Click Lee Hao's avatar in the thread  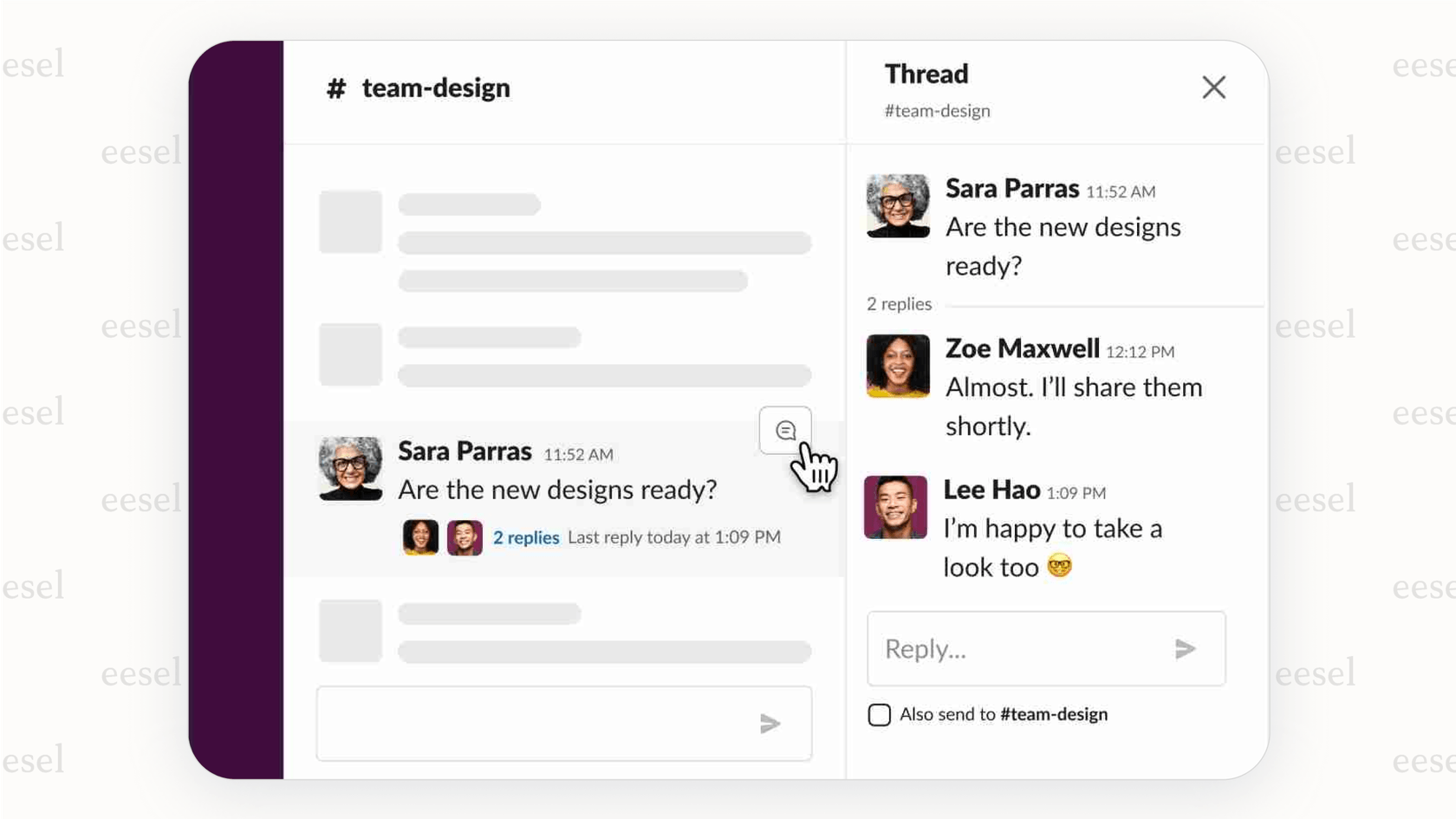pos(895,507)
